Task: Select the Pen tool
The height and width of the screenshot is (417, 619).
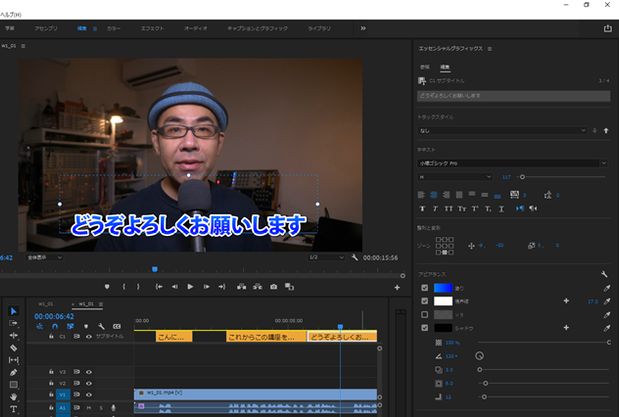Action: coord(13,372)
